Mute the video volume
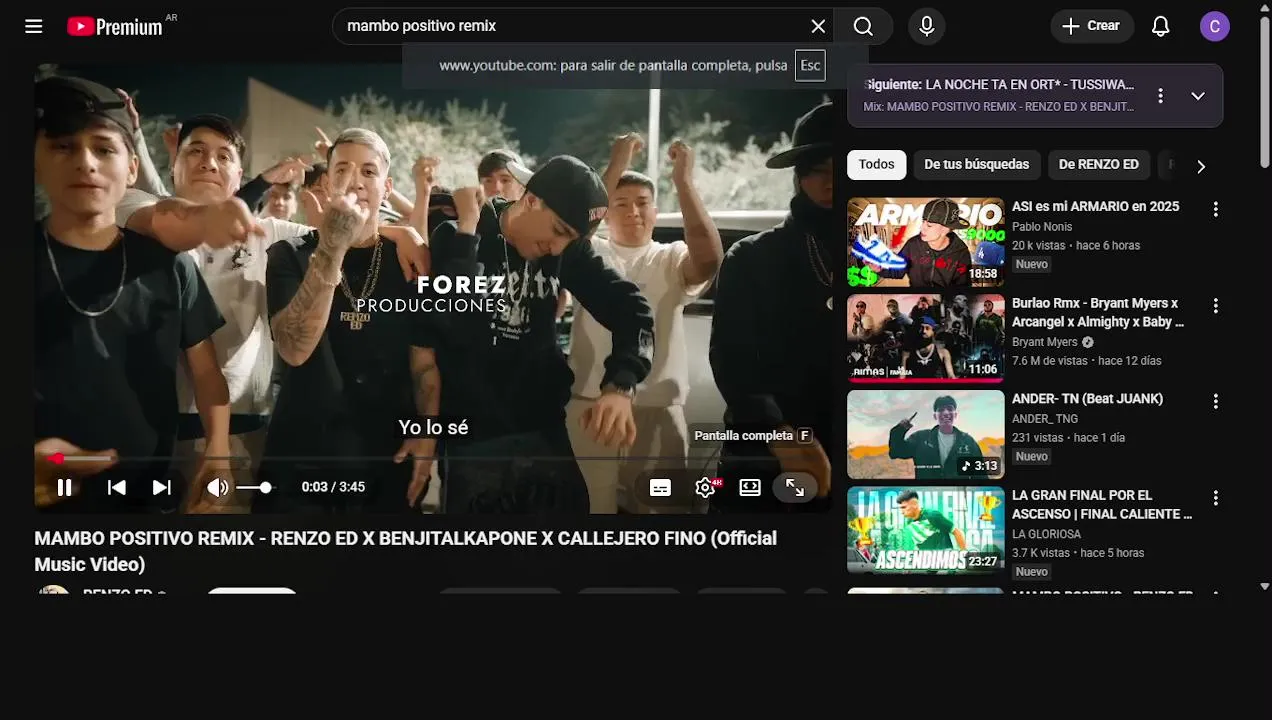 (217, 487)
